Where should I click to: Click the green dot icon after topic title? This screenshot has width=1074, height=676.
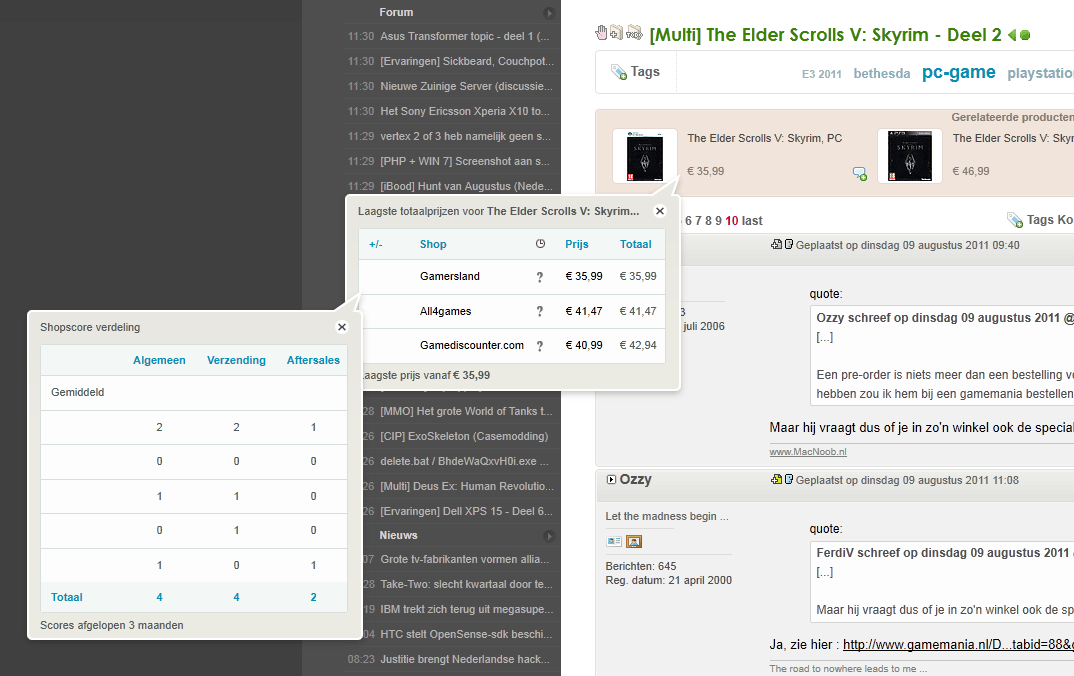1025,35
